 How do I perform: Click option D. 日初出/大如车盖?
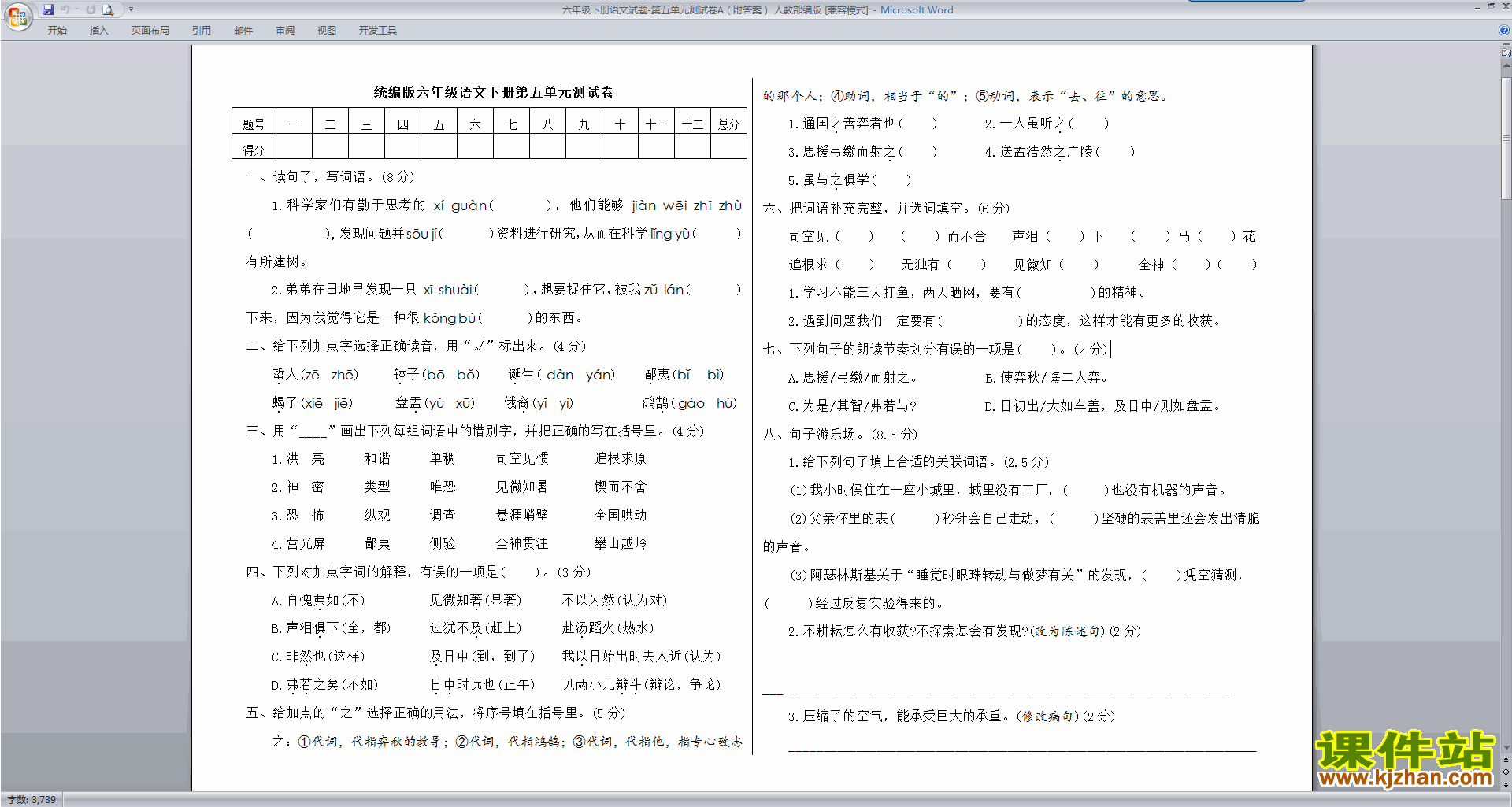tap(1102, 406)
